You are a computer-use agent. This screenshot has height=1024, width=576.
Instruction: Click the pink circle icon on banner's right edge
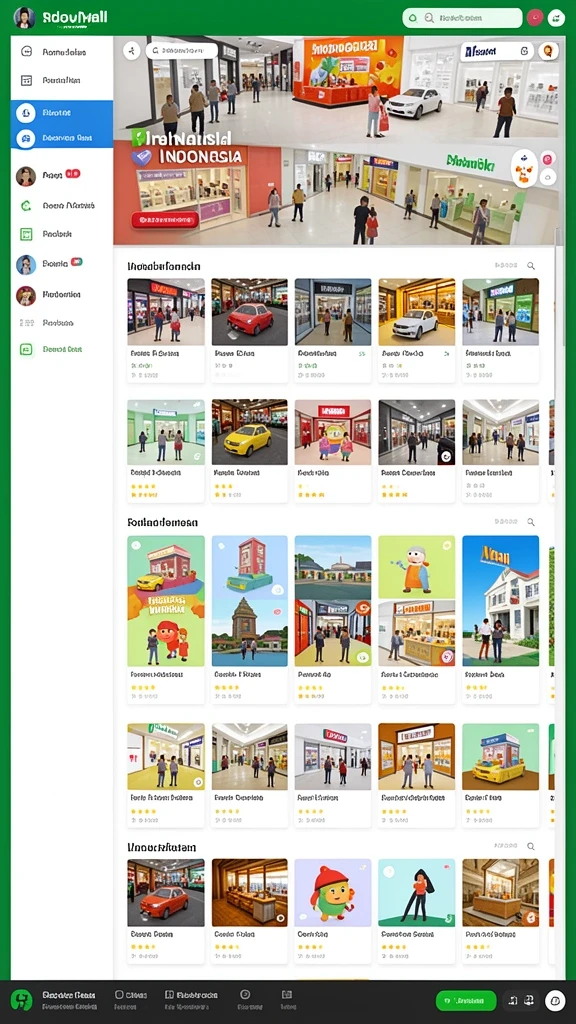548,157
